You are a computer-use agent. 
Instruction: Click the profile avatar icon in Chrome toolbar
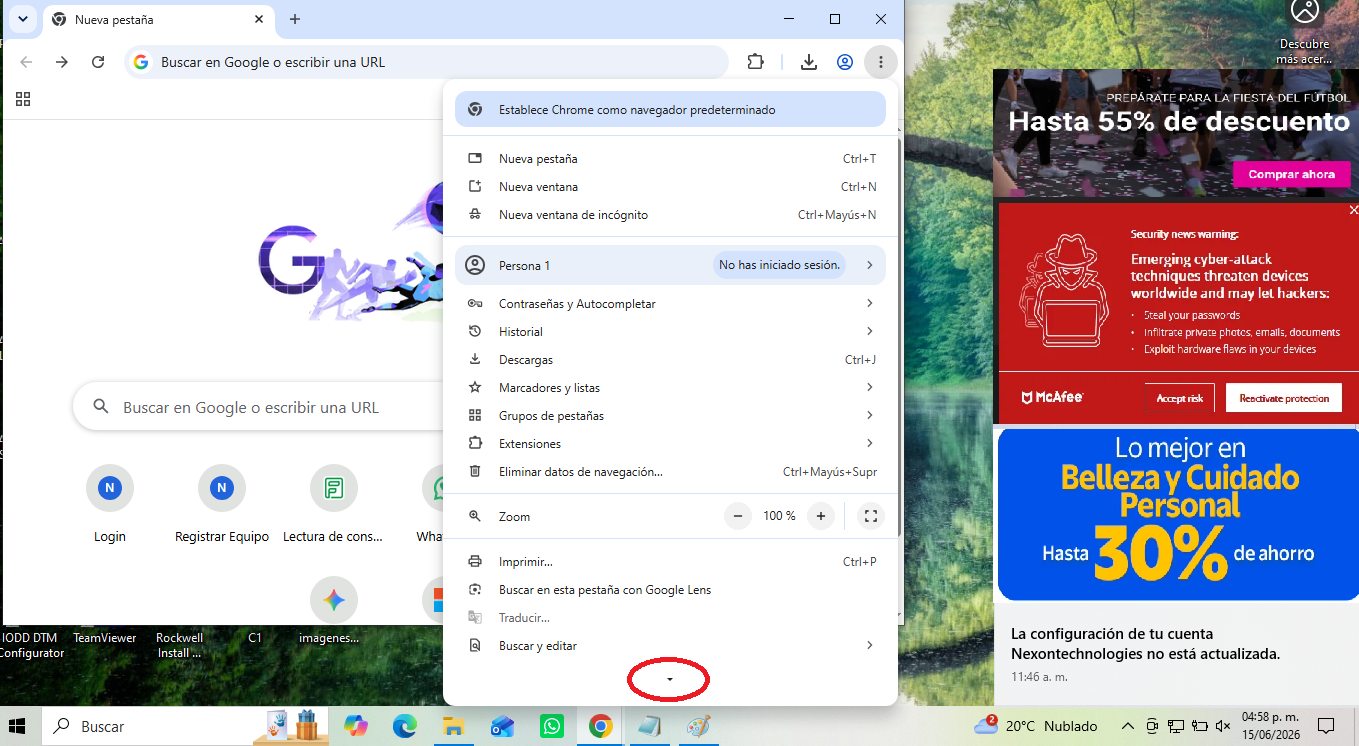tap(845, 62)
